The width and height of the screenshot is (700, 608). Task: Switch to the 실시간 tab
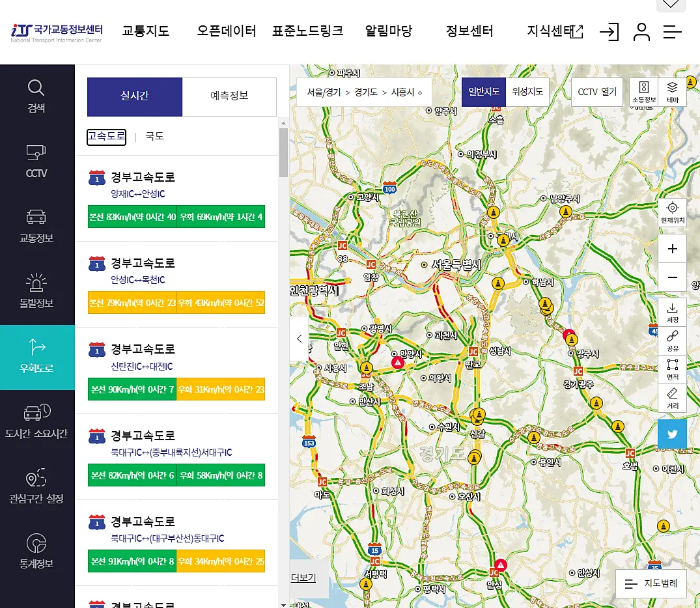tap(134, 96)
